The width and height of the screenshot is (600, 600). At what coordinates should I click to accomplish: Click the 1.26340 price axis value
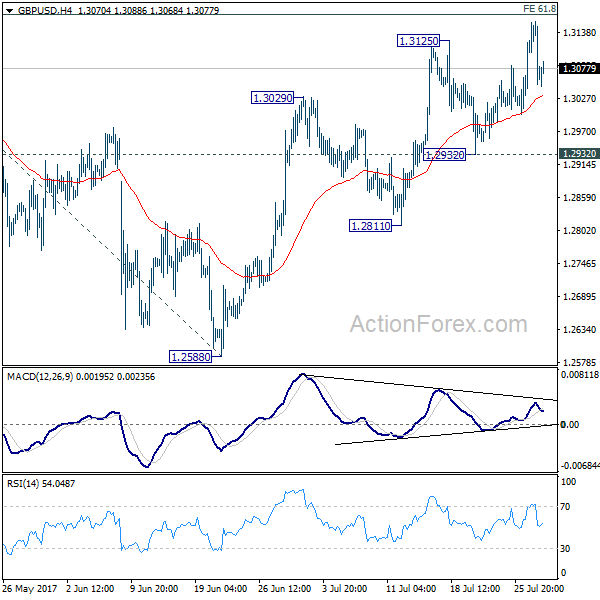(579, 329)
